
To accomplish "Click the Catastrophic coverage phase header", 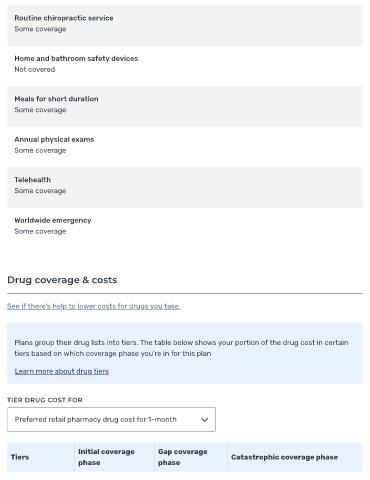I will point(295,457).
